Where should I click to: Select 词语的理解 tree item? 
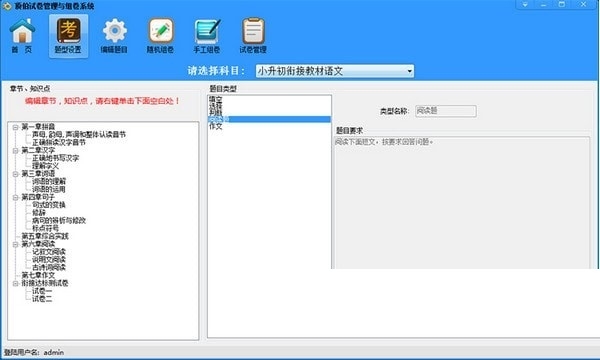pos(49,181)
